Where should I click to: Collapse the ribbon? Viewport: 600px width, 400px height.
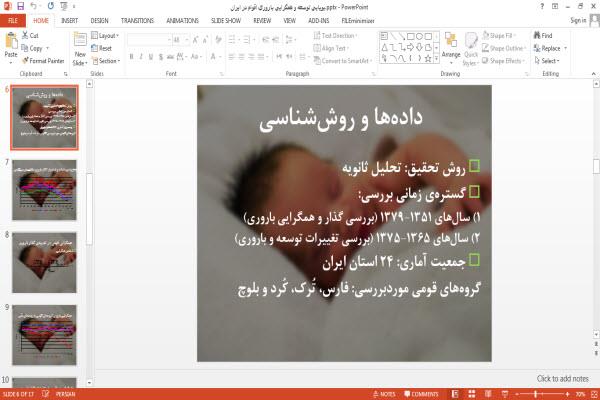pyautogui.click(x=593, y=73)
